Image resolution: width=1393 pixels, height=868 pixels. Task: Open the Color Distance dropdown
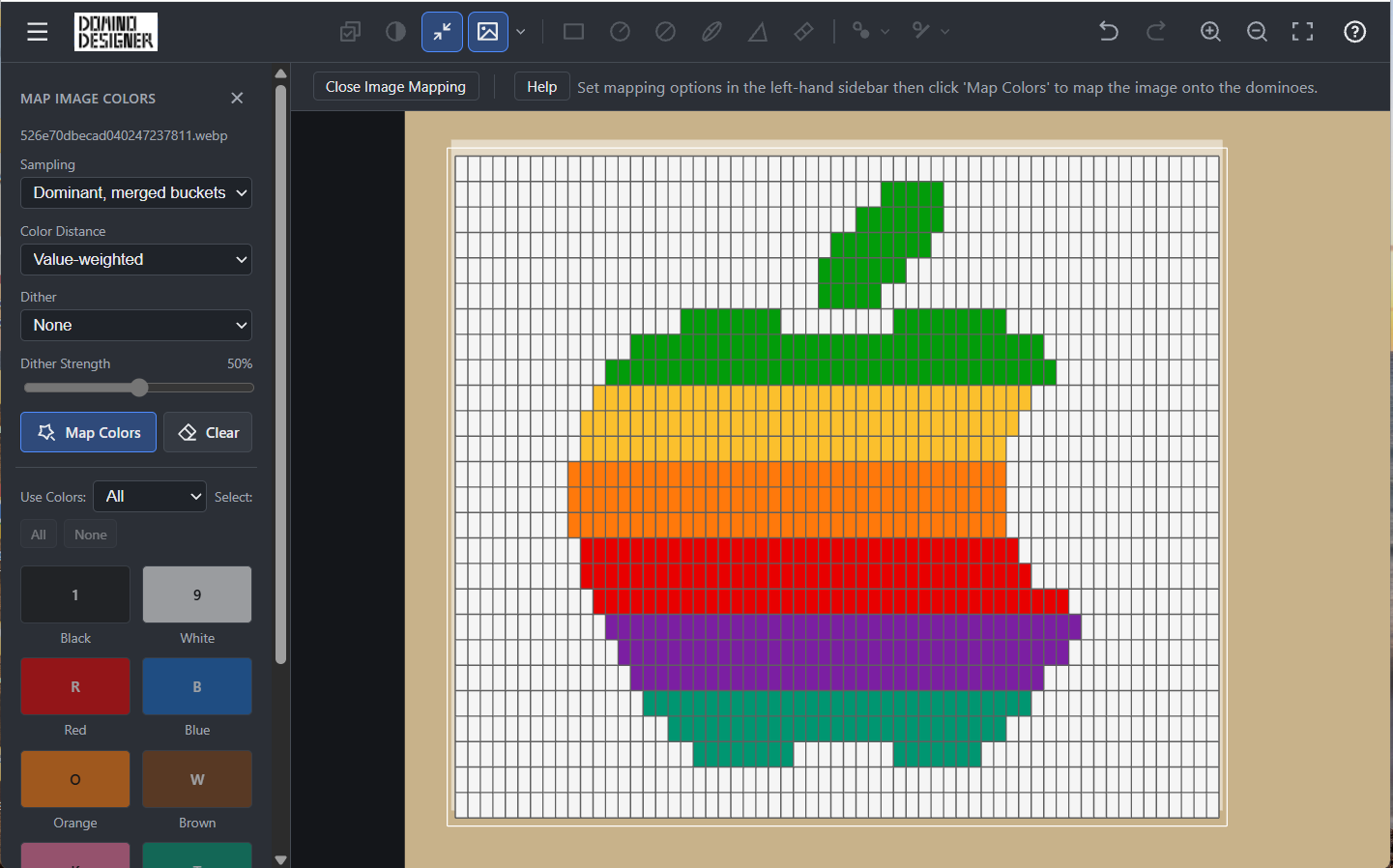[x=136, y=259]
